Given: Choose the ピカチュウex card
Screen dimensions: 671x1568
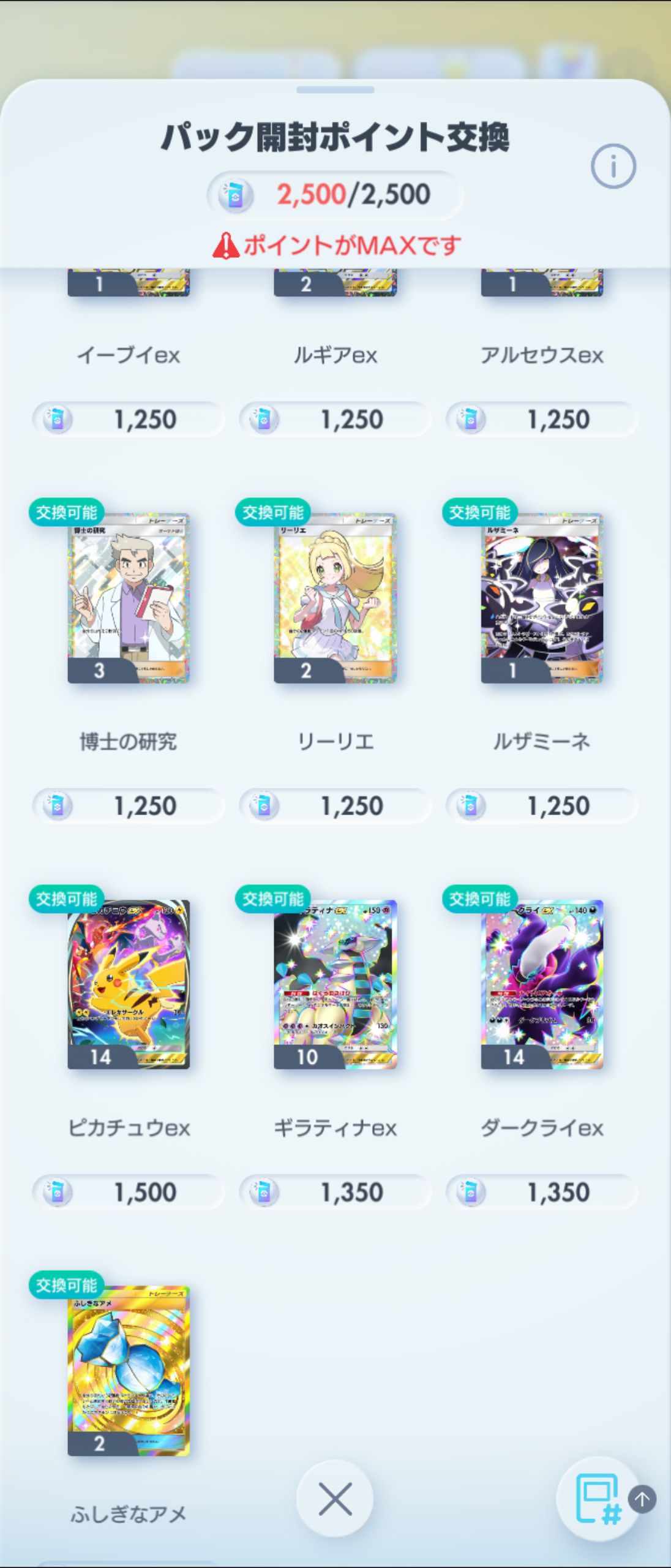Looking at the screenshot, I should pyautogui.click(x=129, y=984).
